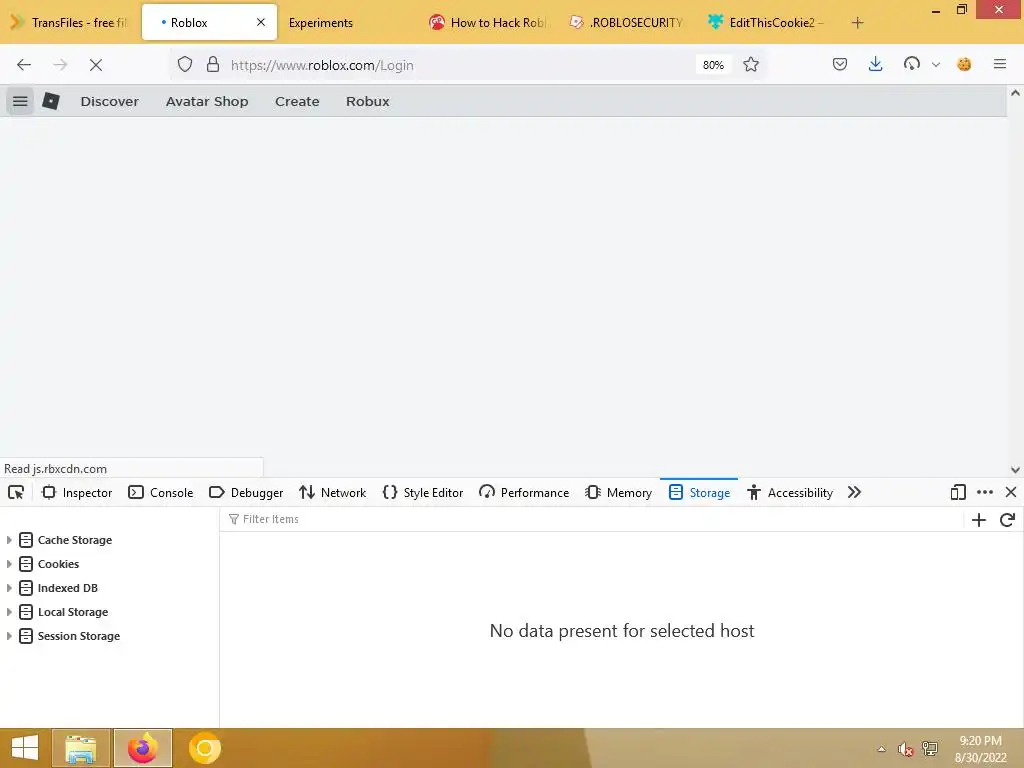Open the Save to Pocket icon

[x=840, y=64]
